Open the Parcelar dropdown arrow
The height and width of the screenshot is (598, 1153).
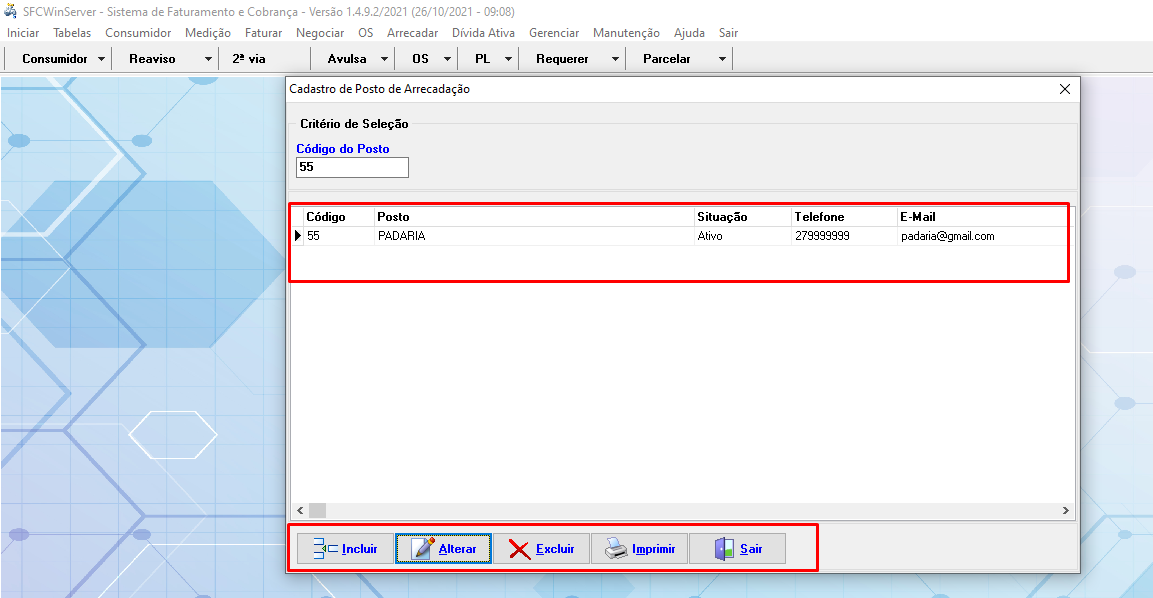point(721,60)
